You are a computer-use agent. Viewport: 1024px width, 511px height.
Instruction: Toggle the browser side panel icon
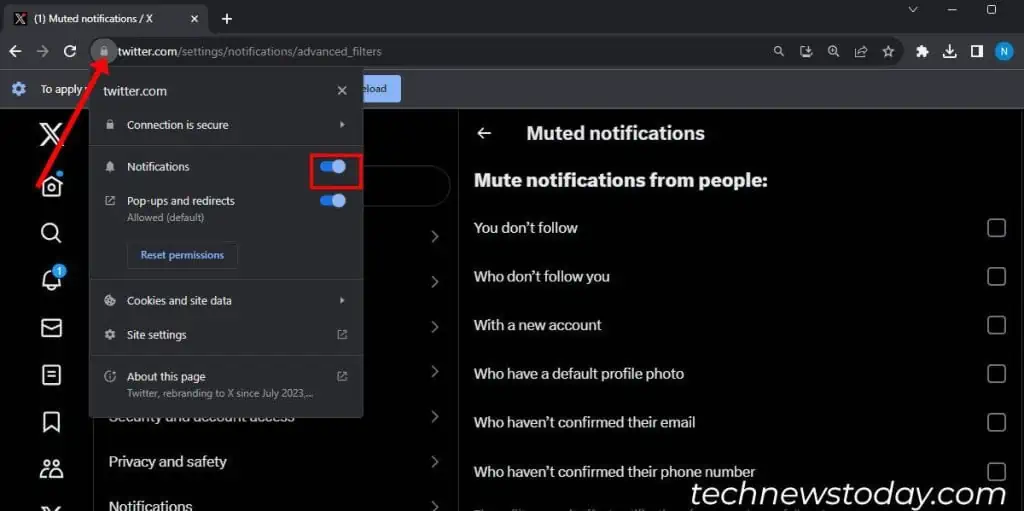(x=977, y=52)
